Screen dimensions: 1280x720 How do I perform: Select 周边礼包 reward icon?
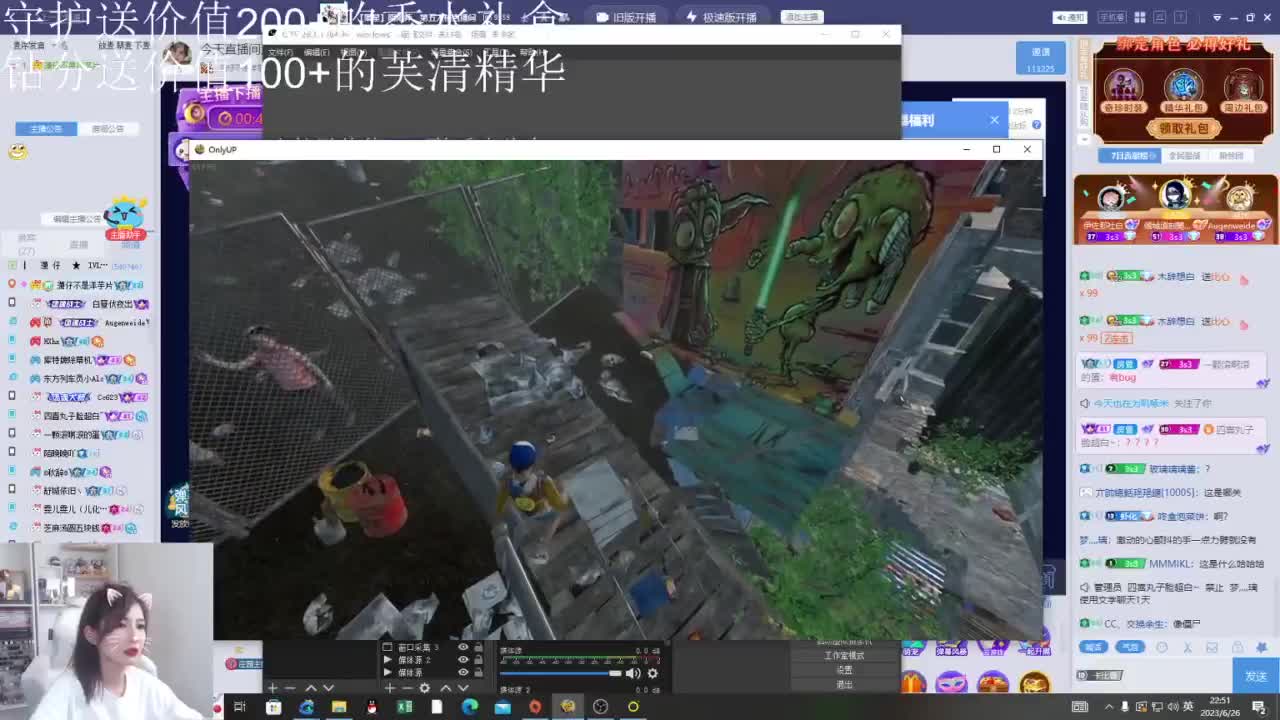[1243, 89]
